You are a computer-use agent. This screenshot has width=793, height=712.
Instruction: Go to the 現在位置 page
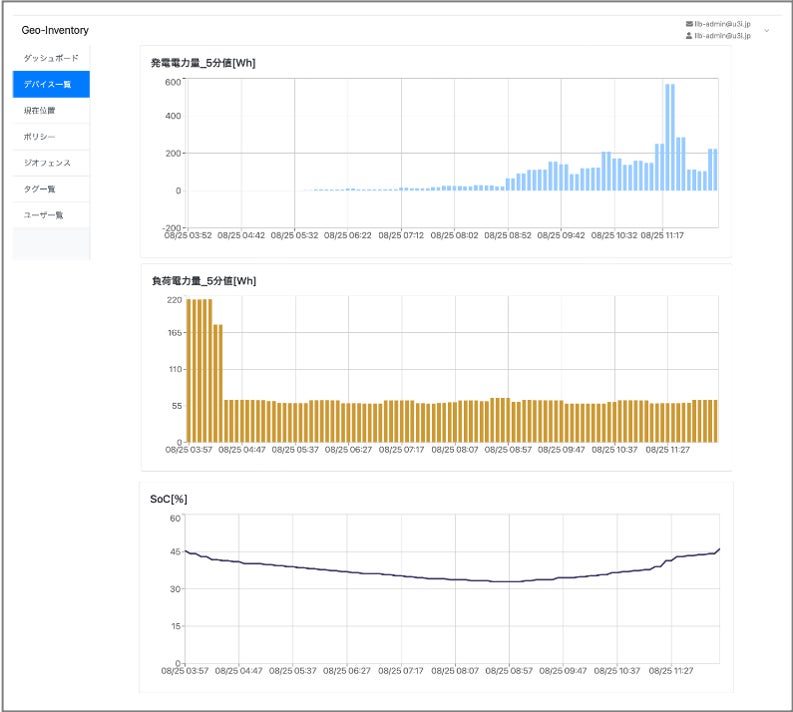pos(51,110)
